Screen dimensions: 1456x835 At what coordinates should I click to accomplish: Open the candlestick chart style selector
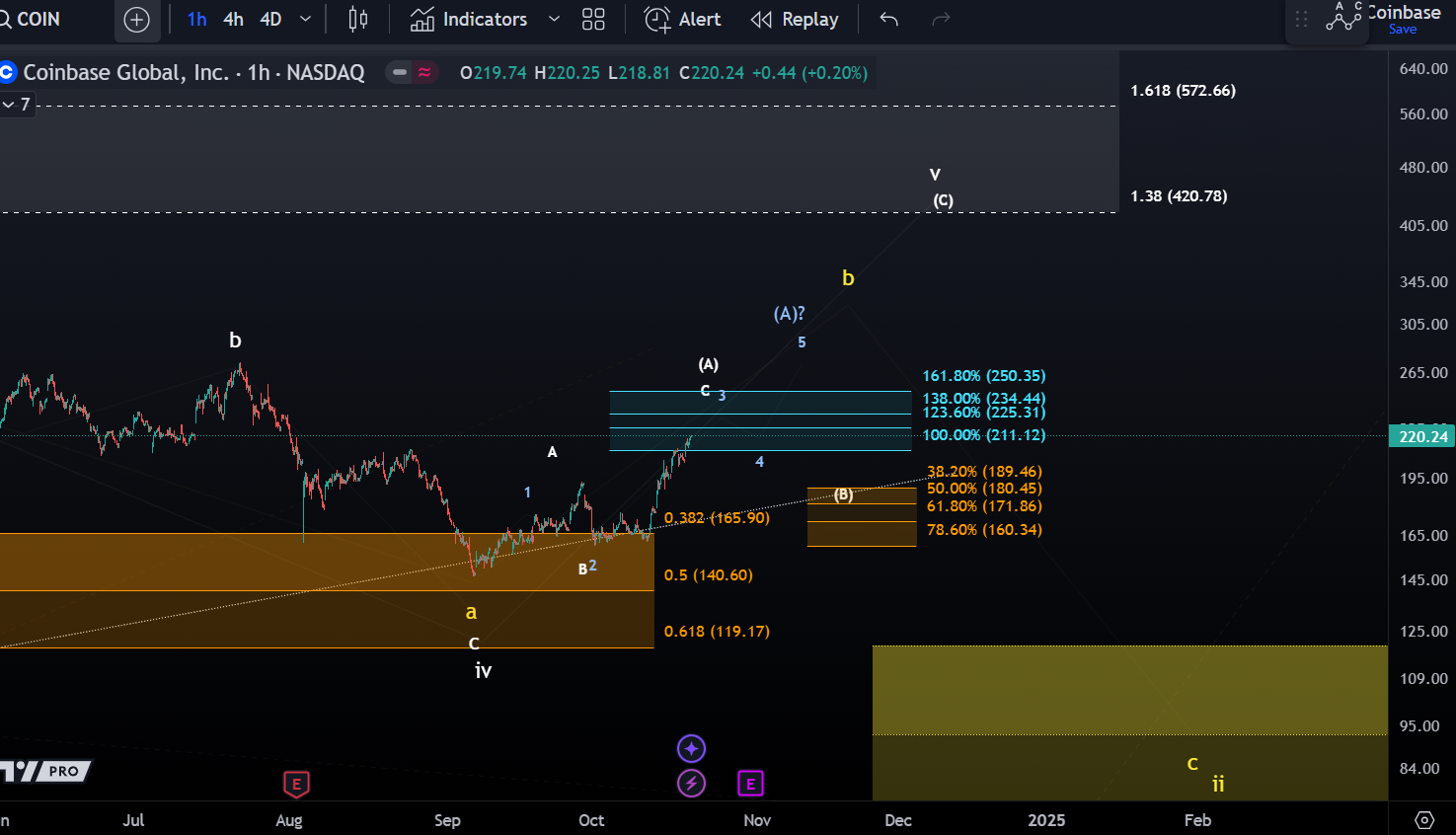point(358,20)
